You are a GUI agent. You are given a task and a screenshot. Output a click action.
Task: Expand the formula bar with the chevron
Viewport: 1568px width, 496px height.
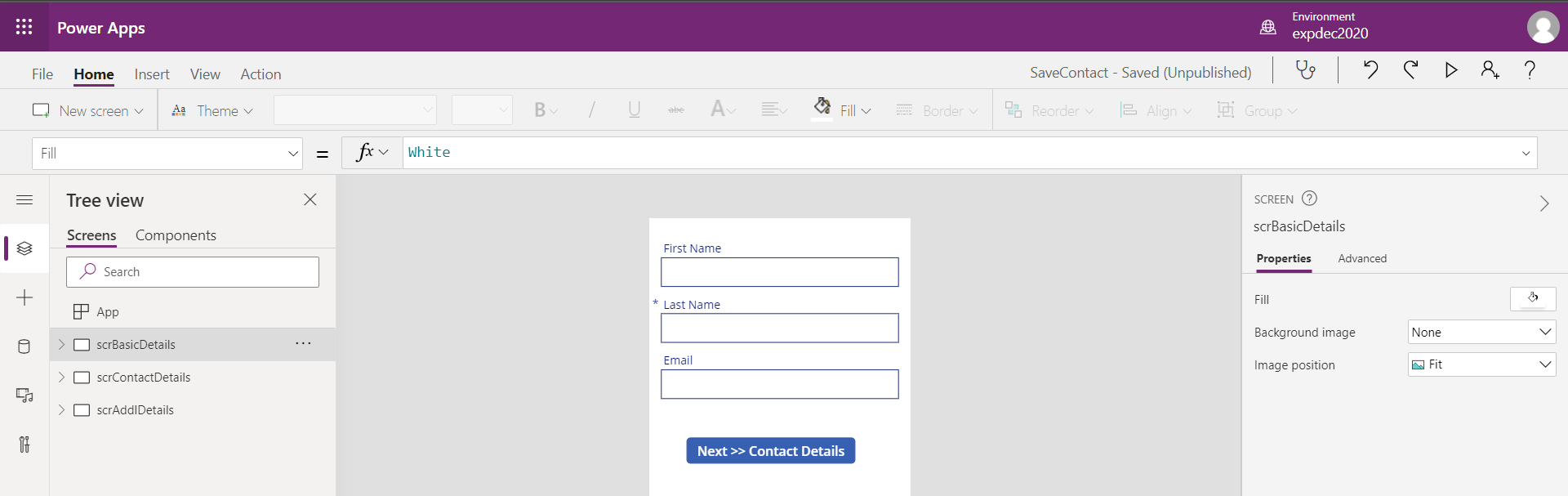pyautogui.click(x=1526, y=153)
